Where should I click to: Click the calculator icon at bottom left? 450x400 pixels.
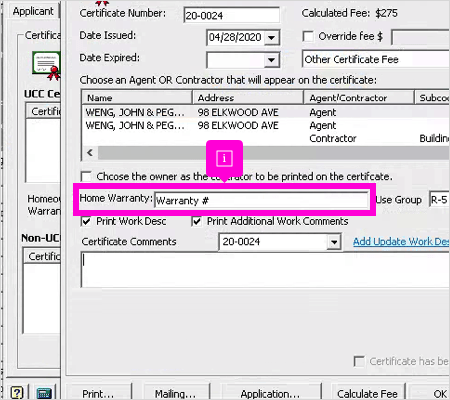click(44, 392)
